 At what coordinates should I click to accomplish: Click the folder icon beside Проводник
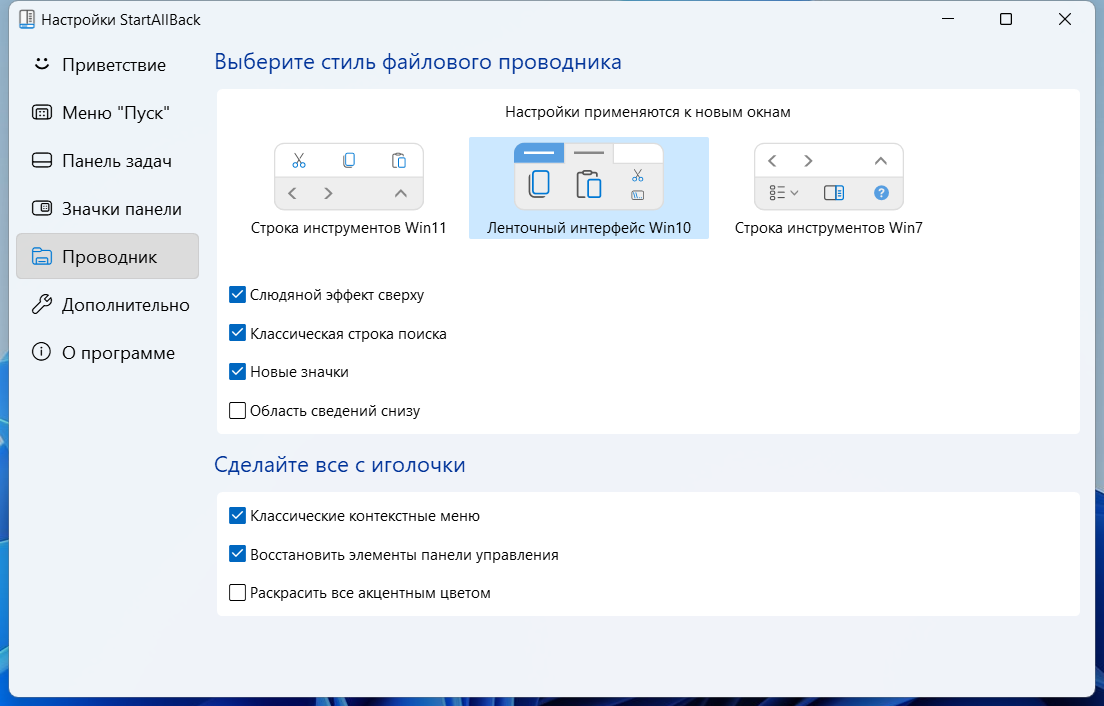[x=42, y=256]
